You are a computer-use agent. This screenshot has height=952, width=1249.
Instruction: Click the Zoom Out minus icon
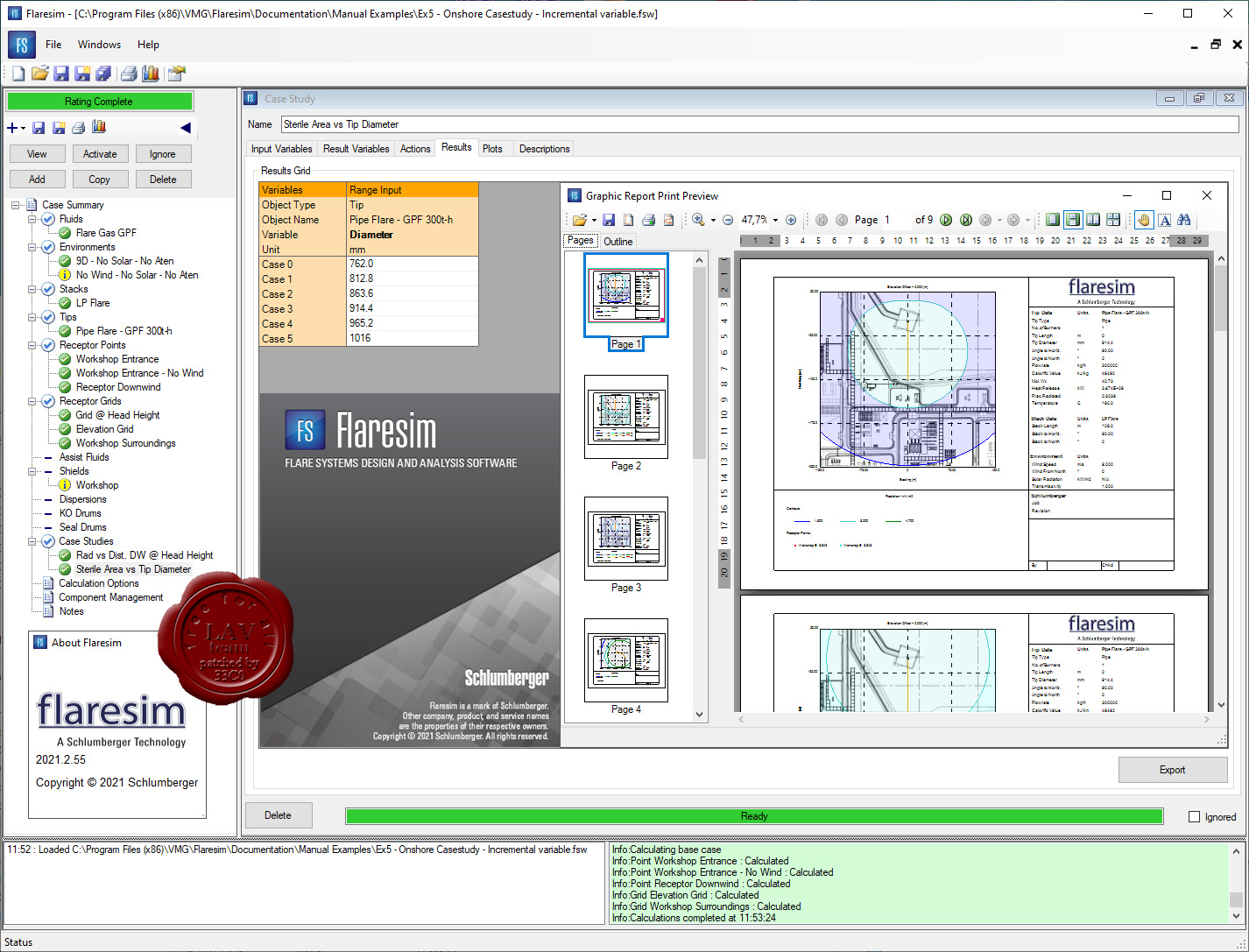(728, 220)
